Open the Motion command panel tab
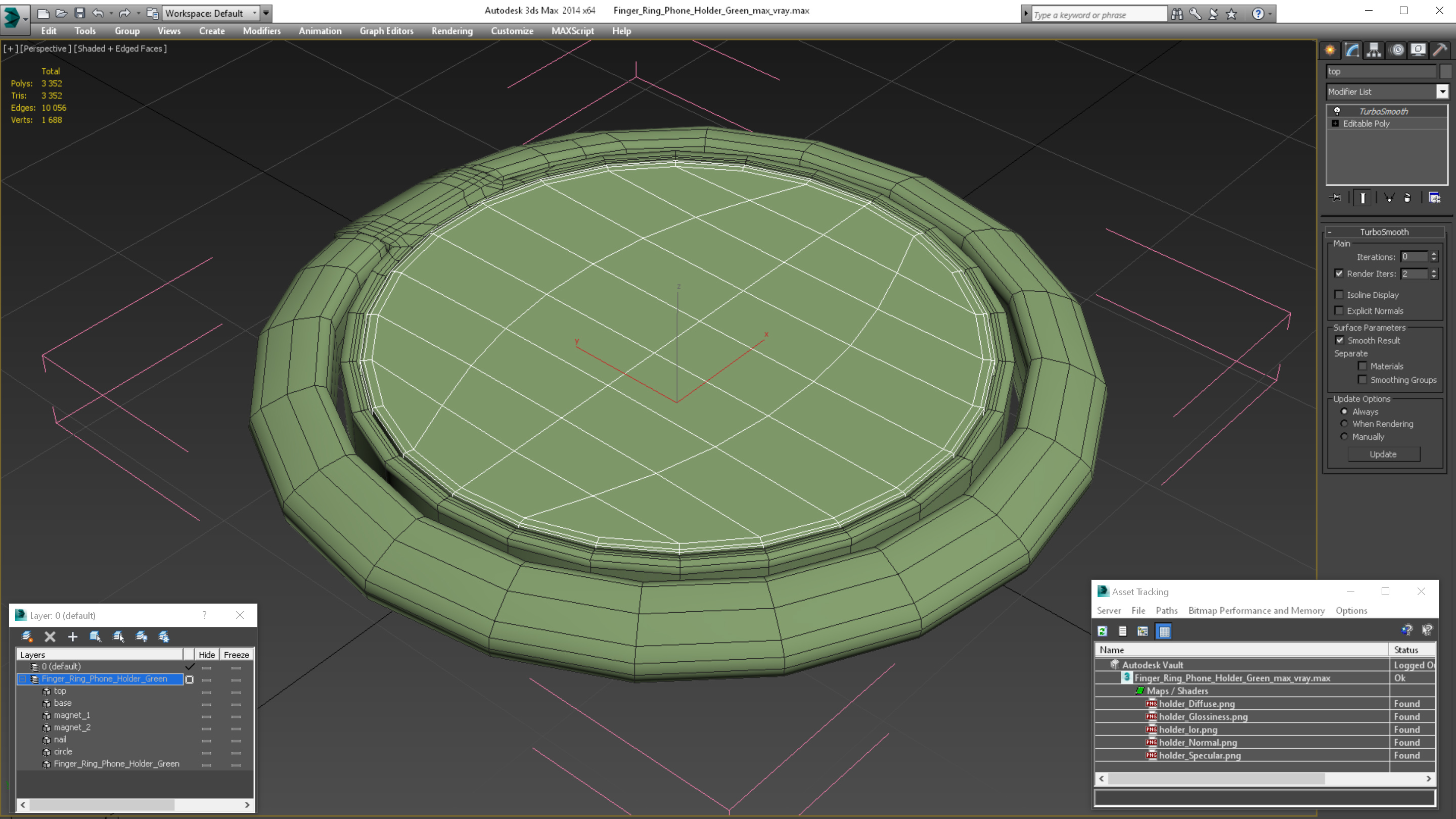Screen dimensions: 1456x819 click(x=1397, y=51)
